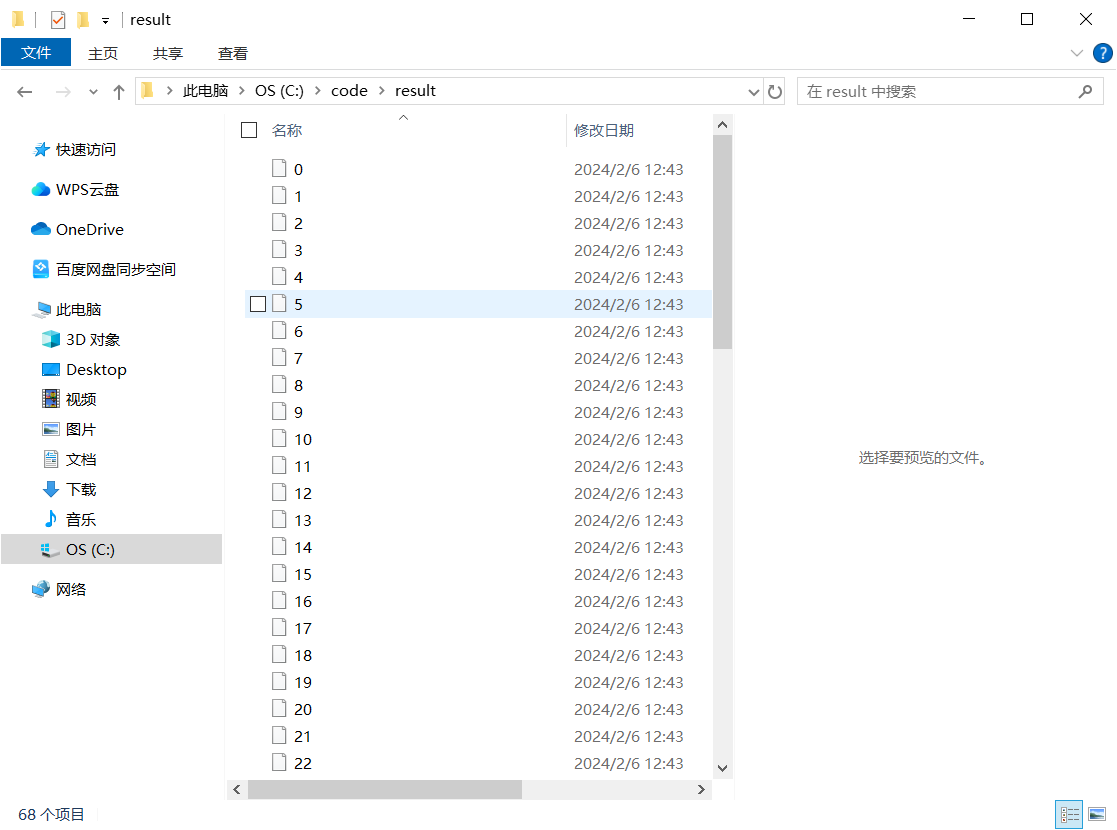
Task: Go forward with the right arrow button
Action: click(x=63, y=92)
